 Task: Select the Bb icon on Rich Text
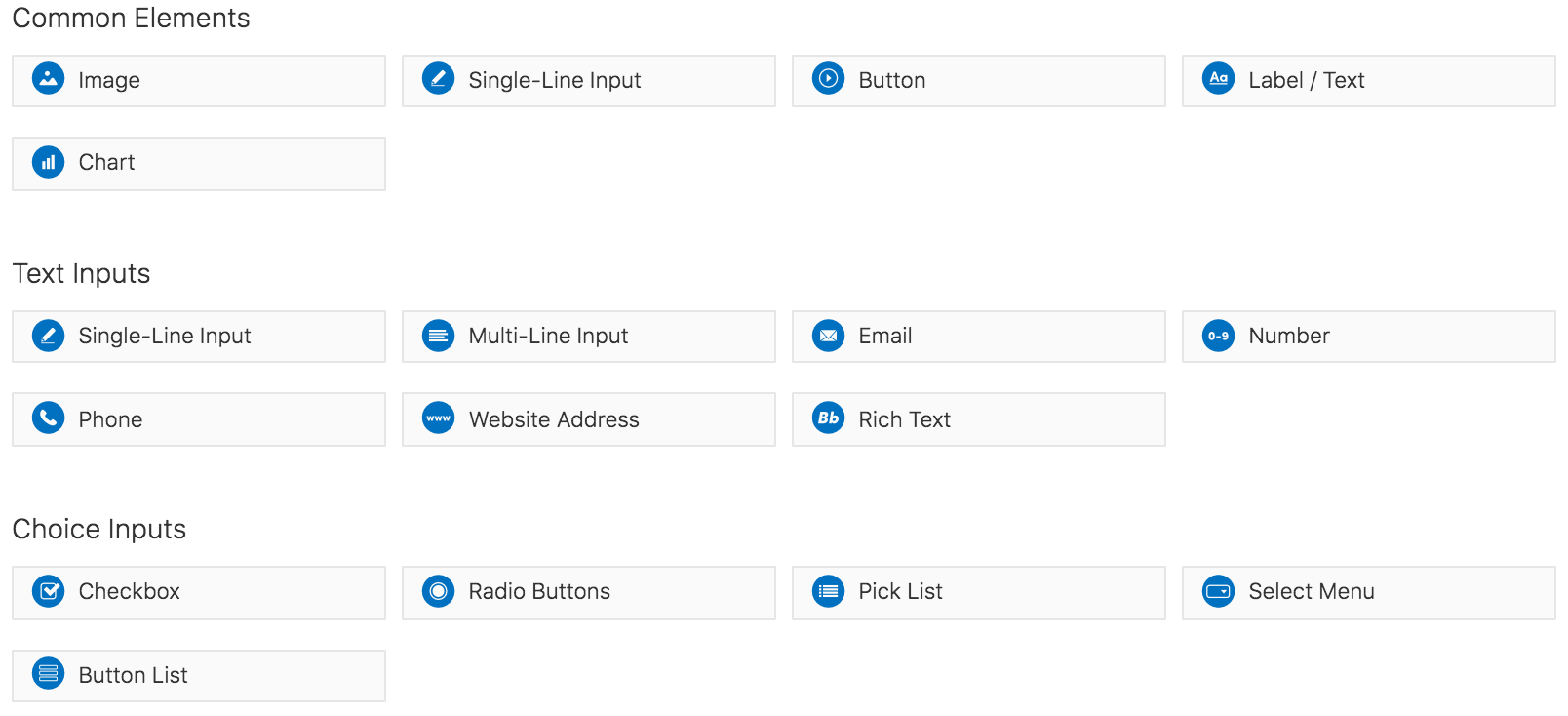click(x=828, y=419)
